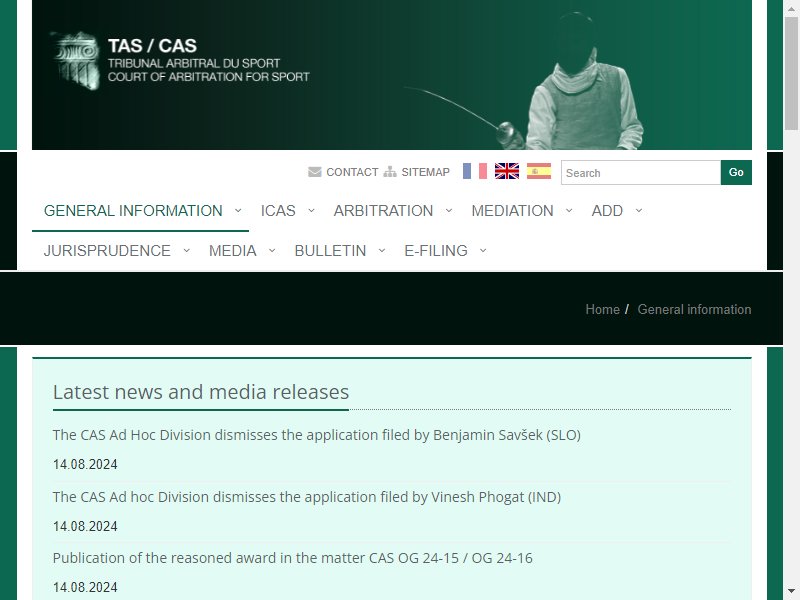The image size is (800, 600).
Task: Click the date under the Benjamin Savšek news item
Action: click(x=85, y=464)
